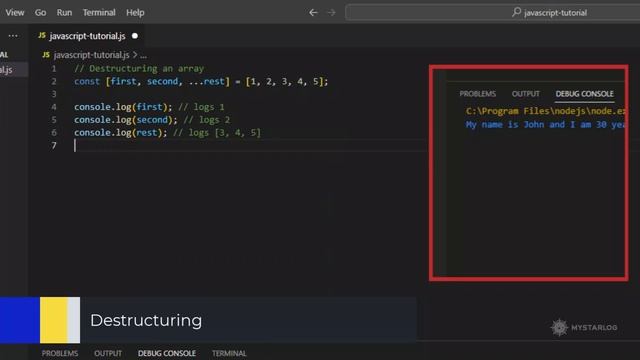Click the Go Forward arrow
The width and height of the screenshot is (640, 360).
tap(331, 13)
